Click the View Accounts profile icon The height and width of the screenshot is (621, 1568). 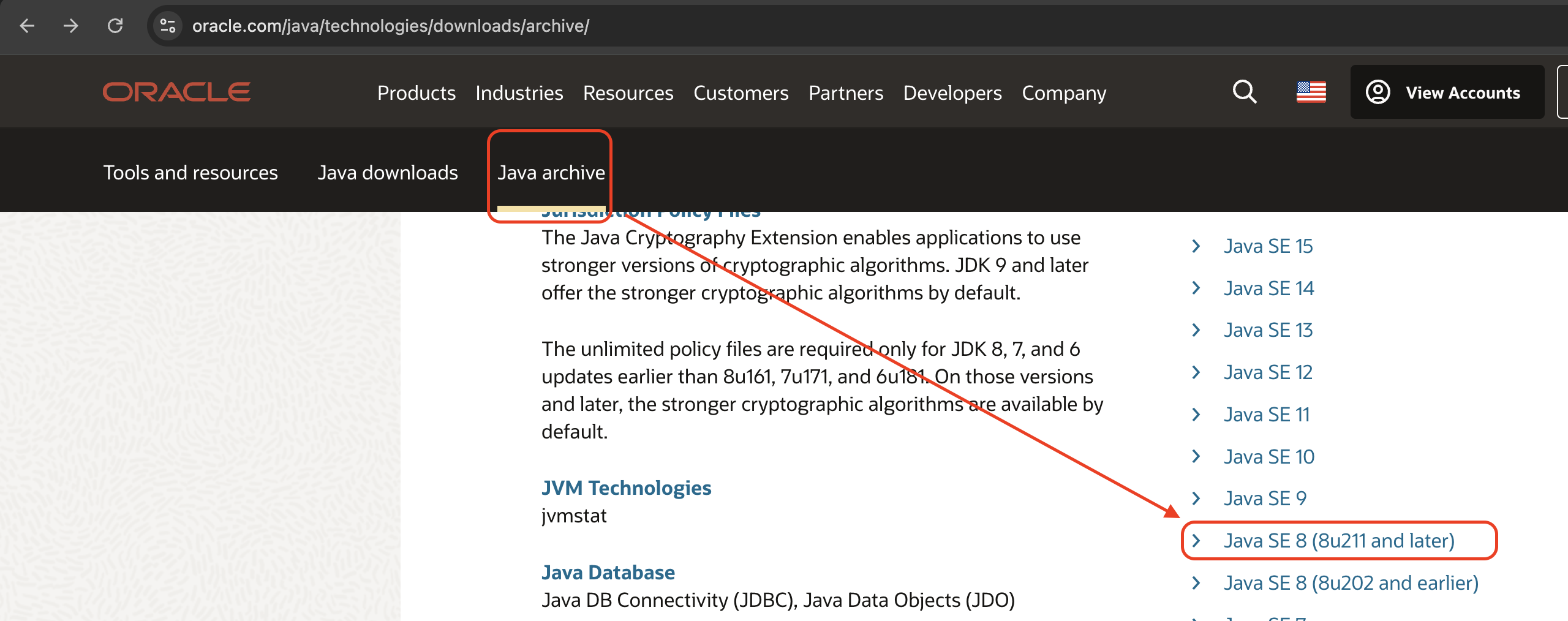click(1378, 92)
